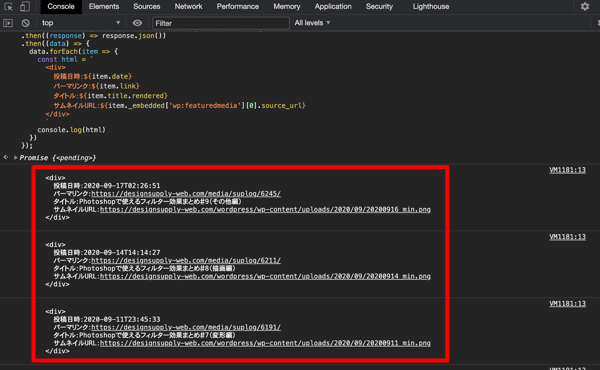Switch to the Console tab
Image resolution: width=600 pixels, height=370 pixels.
61,7
